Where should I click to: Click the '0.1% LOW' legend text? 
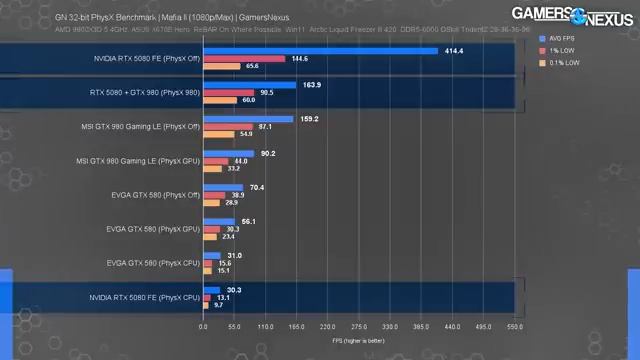pyautogui.click(x=564, y=63)
